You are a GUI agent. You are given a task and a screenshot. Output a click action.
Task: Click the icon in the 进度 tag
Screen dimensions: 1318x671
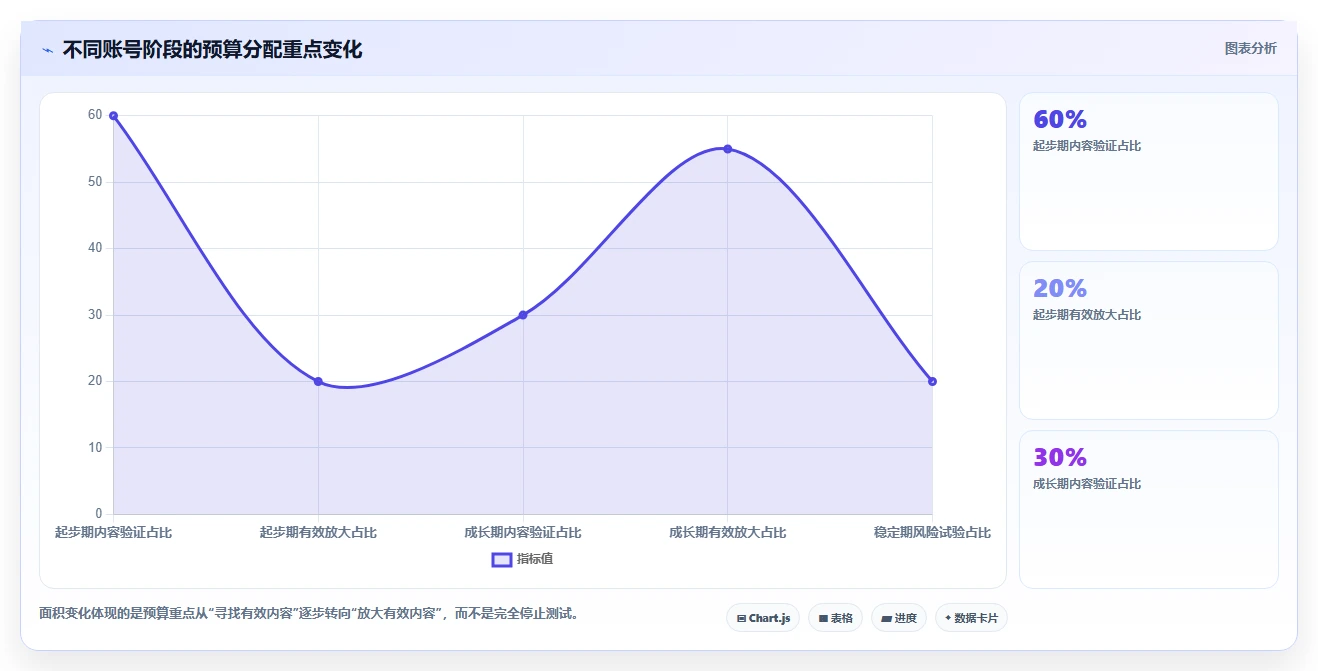(886, 619)
